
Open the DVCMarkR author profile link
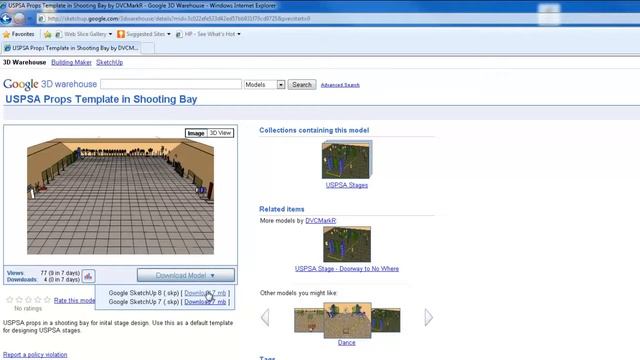[320, 221]
